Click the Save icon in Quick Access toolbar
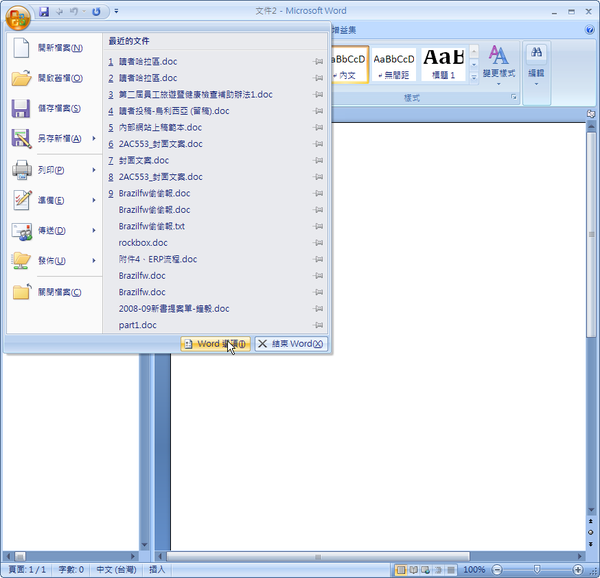 [x=44, y=11]
